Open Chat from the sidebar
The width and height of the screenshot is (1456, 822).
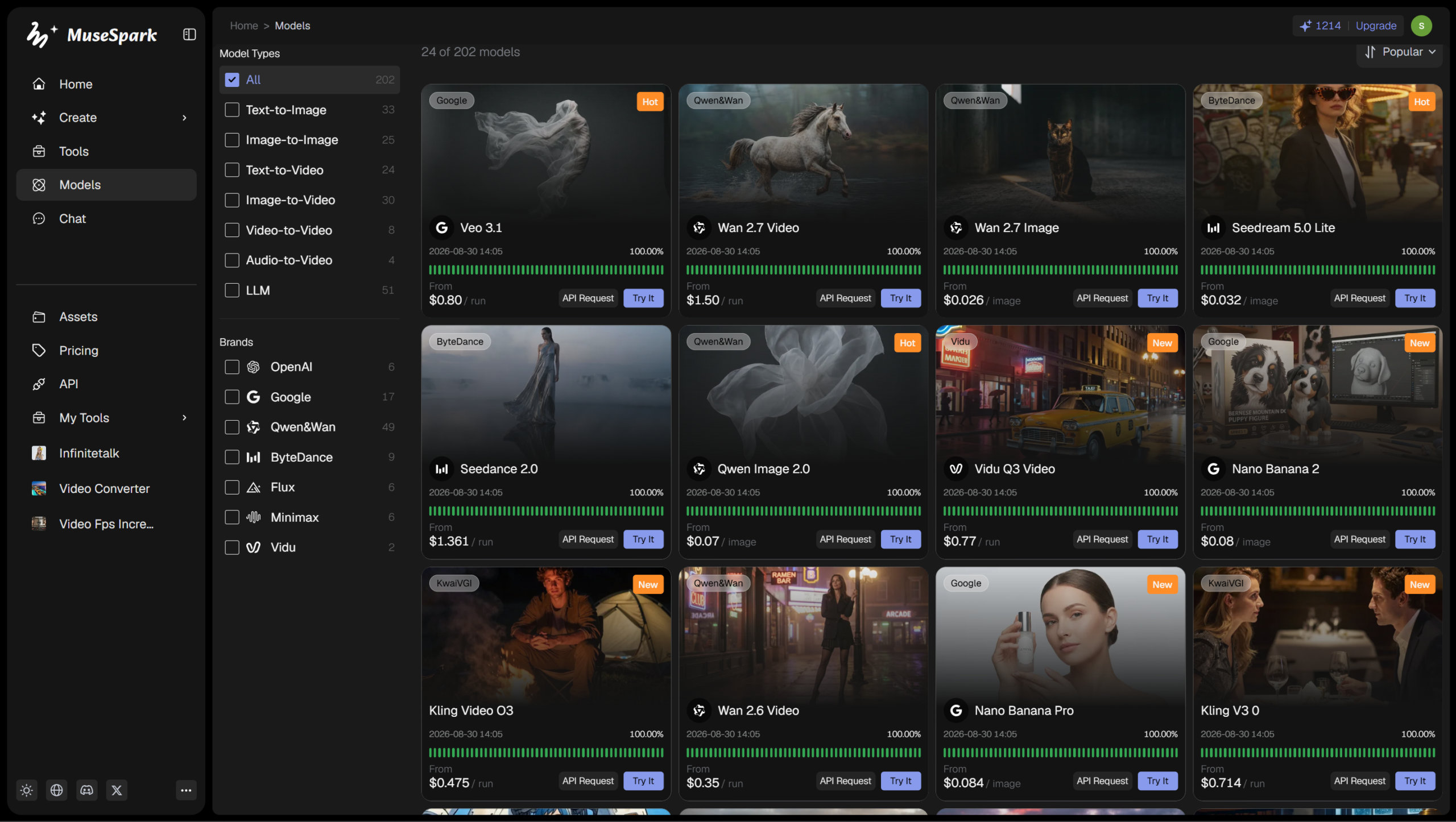tap(106, 219)
